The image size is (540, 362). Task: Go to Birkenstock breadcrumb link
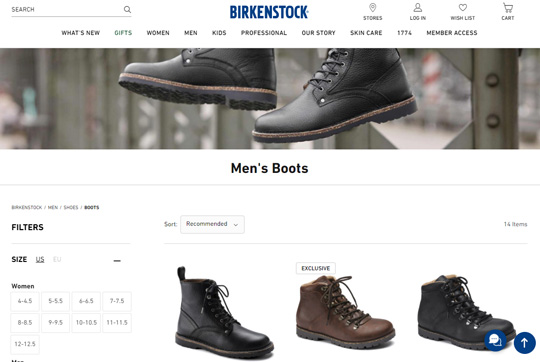[x=27, y=207]
